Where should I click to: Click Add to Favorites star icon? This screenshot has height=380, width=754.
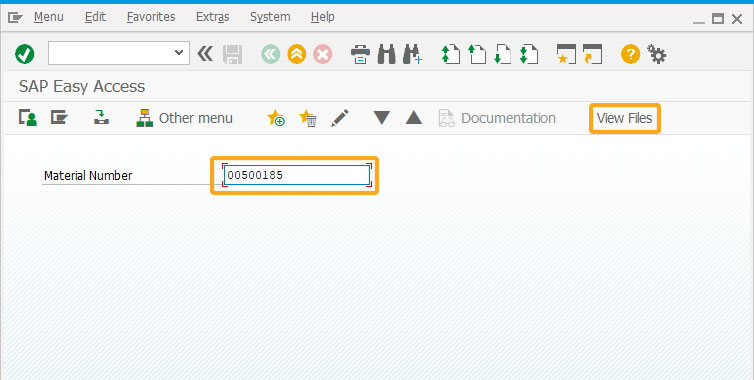tap(276, 118)
